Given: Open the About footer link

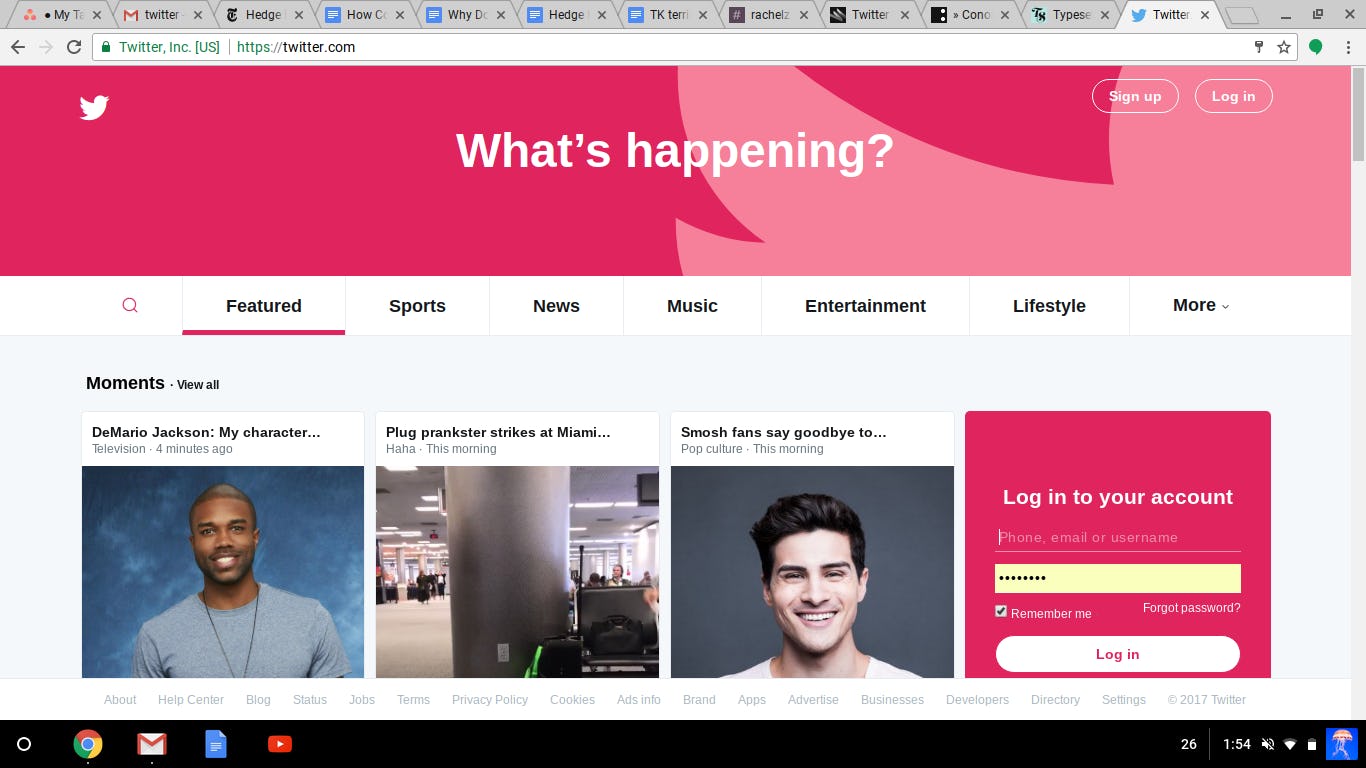Looking at the screenshot, I should point(120,700).
